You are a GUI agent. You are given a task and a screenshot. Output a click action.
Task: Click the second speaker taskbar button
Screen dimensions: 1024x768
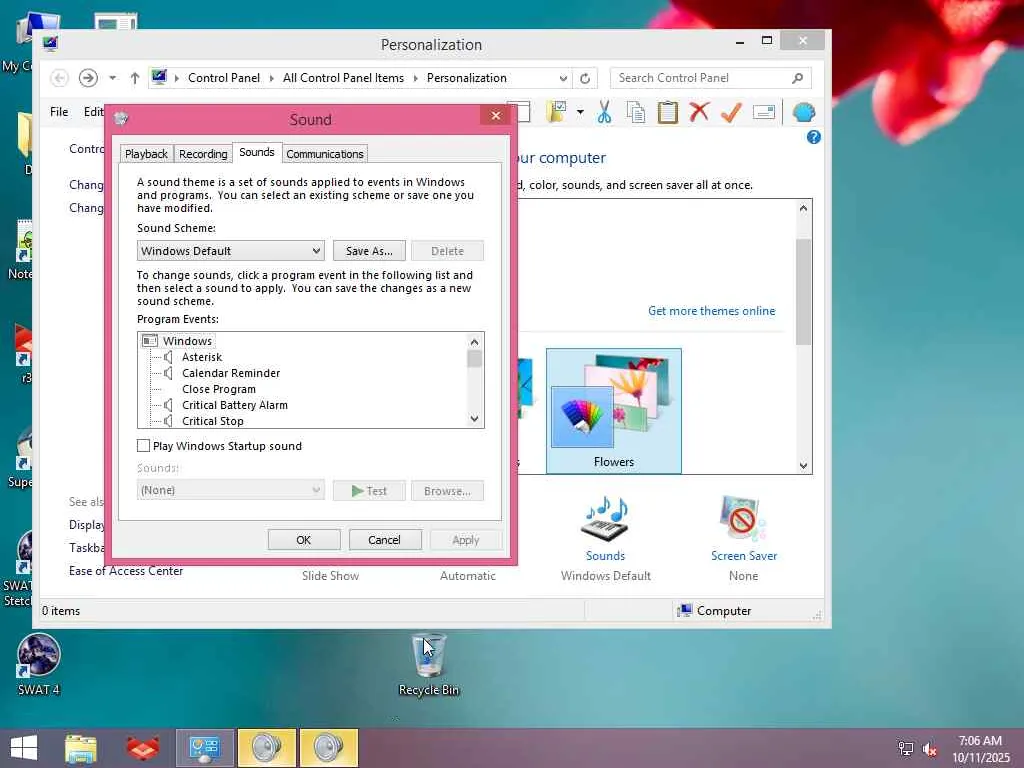[328, 748]
